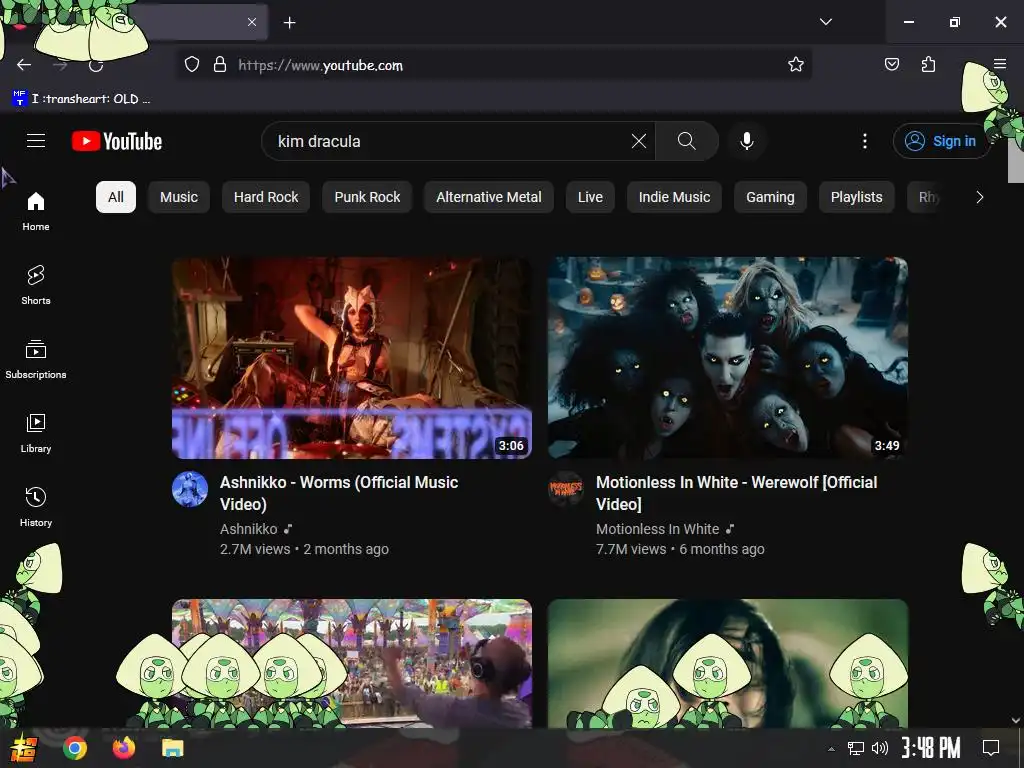The width and height of the screenshot is (1024, 768).
Task: Filter results by Punk Rock chip
Action: [367, 197]
